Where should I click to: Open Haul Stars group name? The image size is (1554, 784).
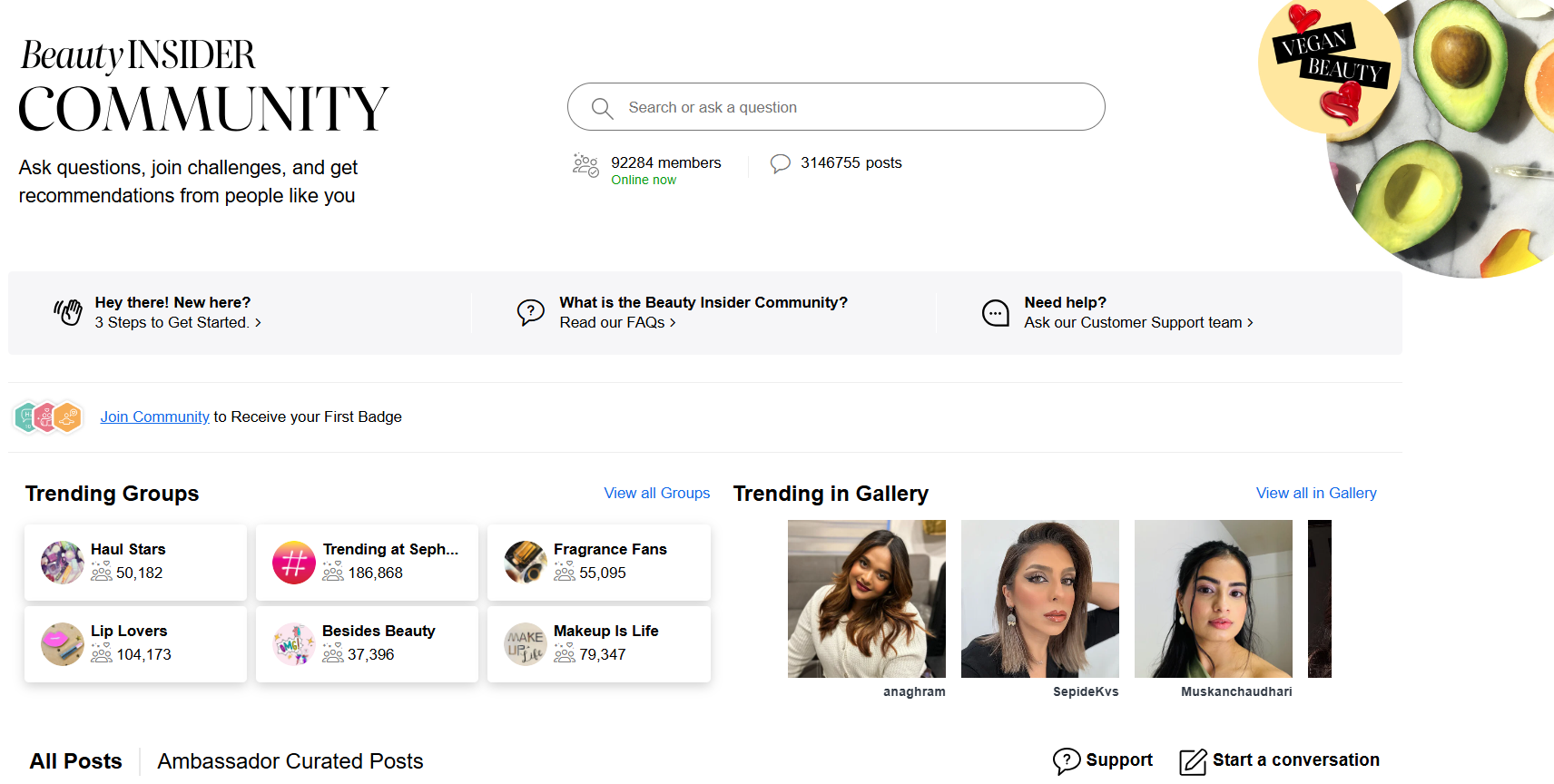point(128,550)
